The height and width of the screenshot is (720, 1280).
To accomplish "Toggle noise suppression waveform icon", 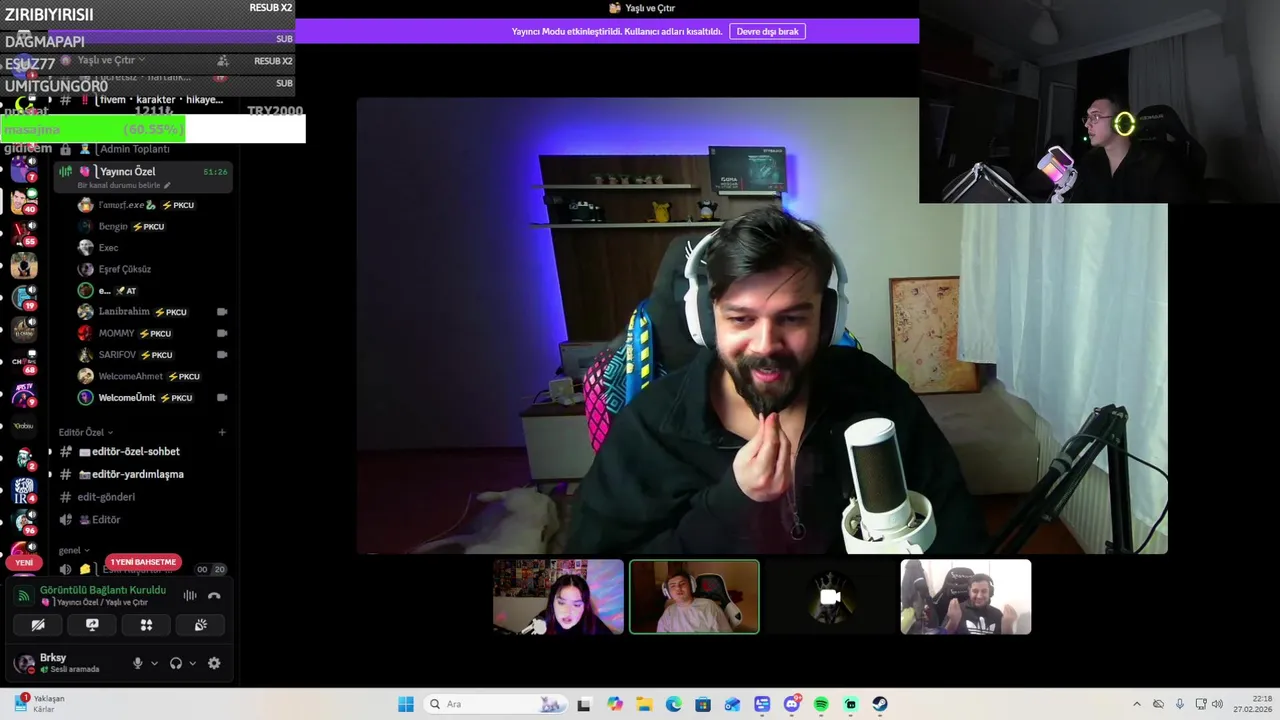I will [x=190, y=596].
